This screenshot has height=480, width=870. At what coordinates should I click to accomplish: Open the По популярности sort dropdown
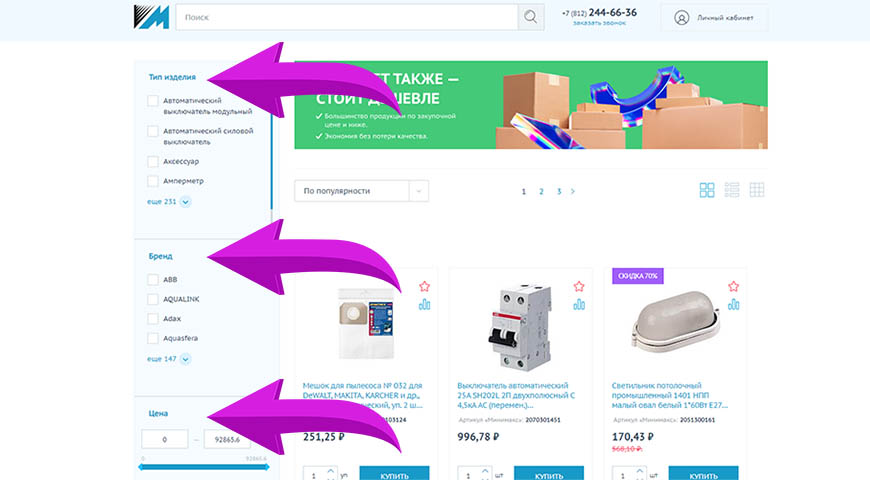361,191
